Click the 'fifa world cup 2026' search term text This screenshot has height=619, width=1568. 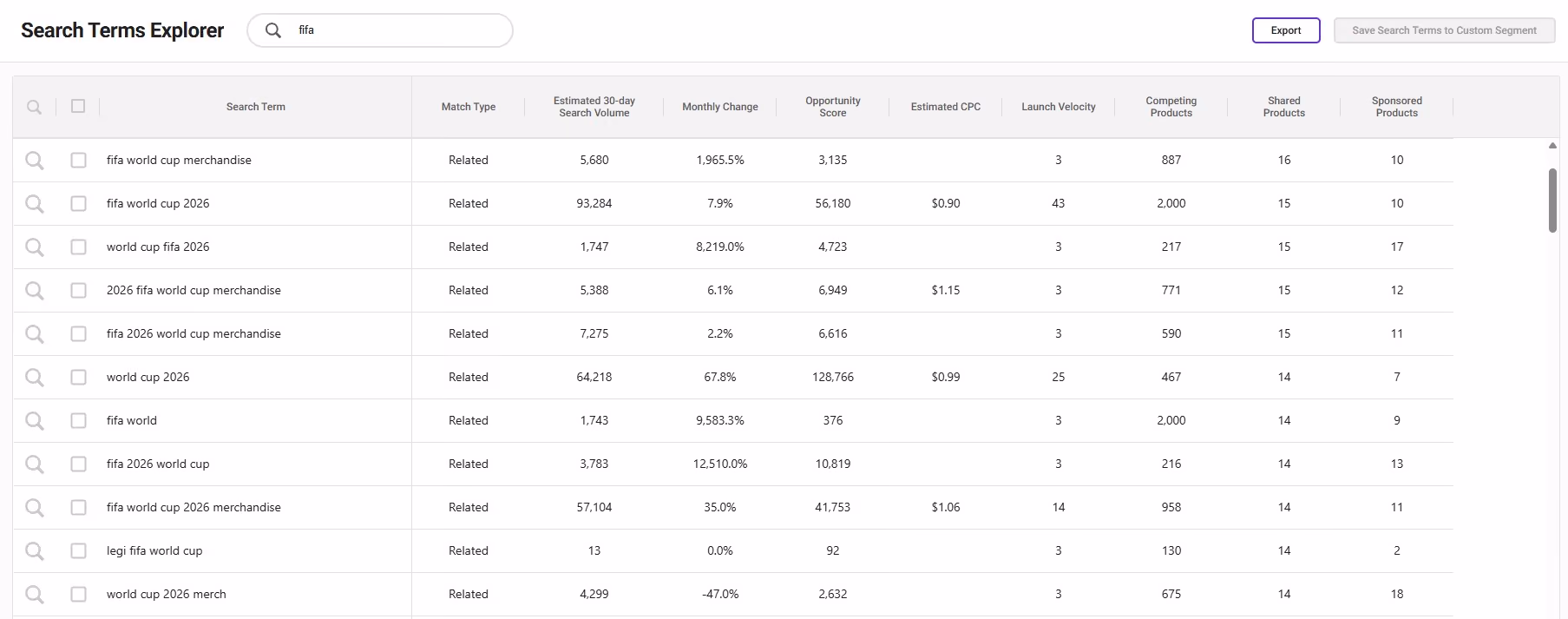tap(158, 203)
